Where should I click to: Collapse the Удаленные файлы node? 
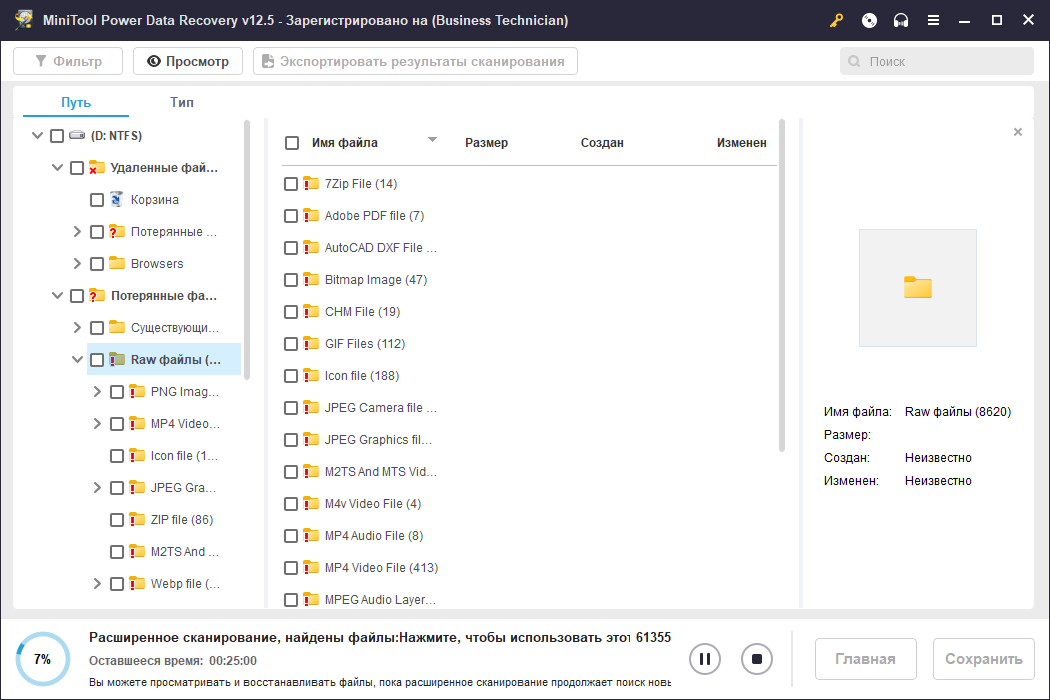58,167
